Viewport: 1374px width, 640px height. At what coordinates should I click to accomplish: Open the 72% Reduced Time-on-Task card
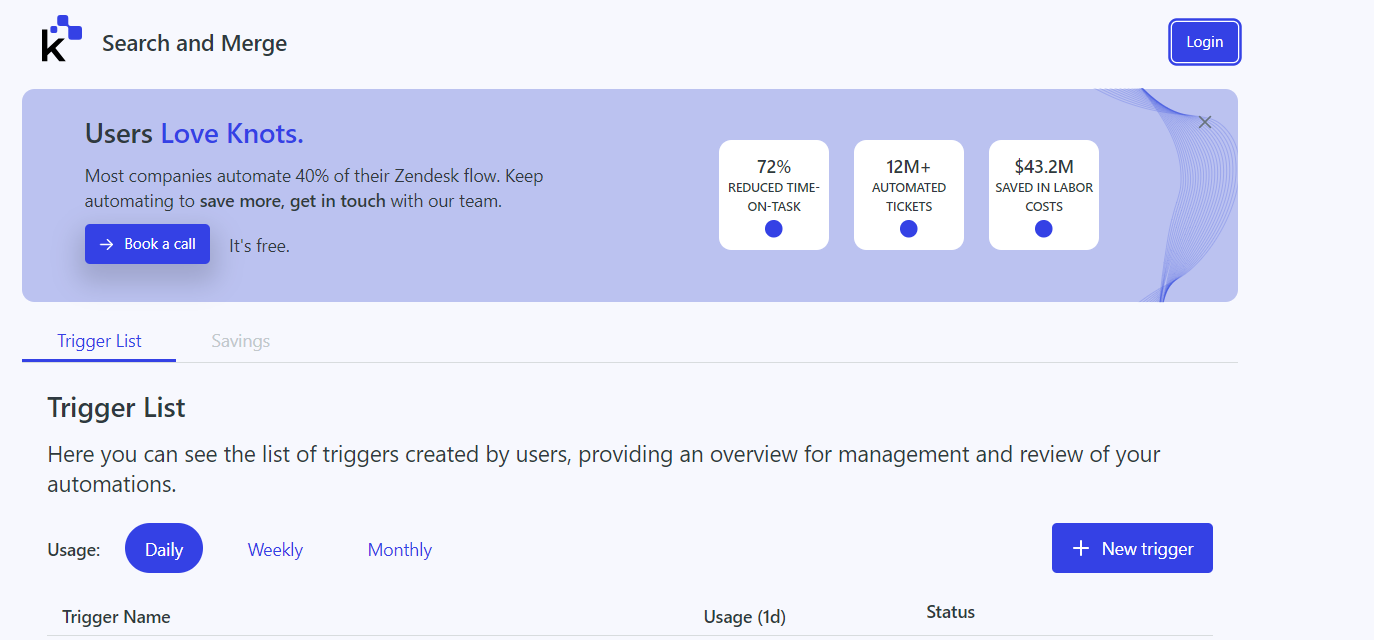pos(774,195)
